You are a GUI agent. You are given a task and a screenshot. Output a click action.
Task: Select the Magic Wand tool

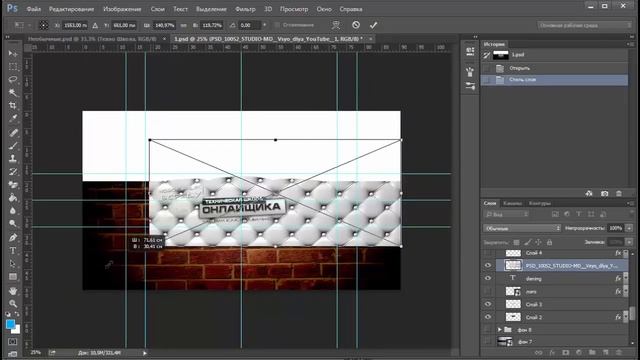13,93
